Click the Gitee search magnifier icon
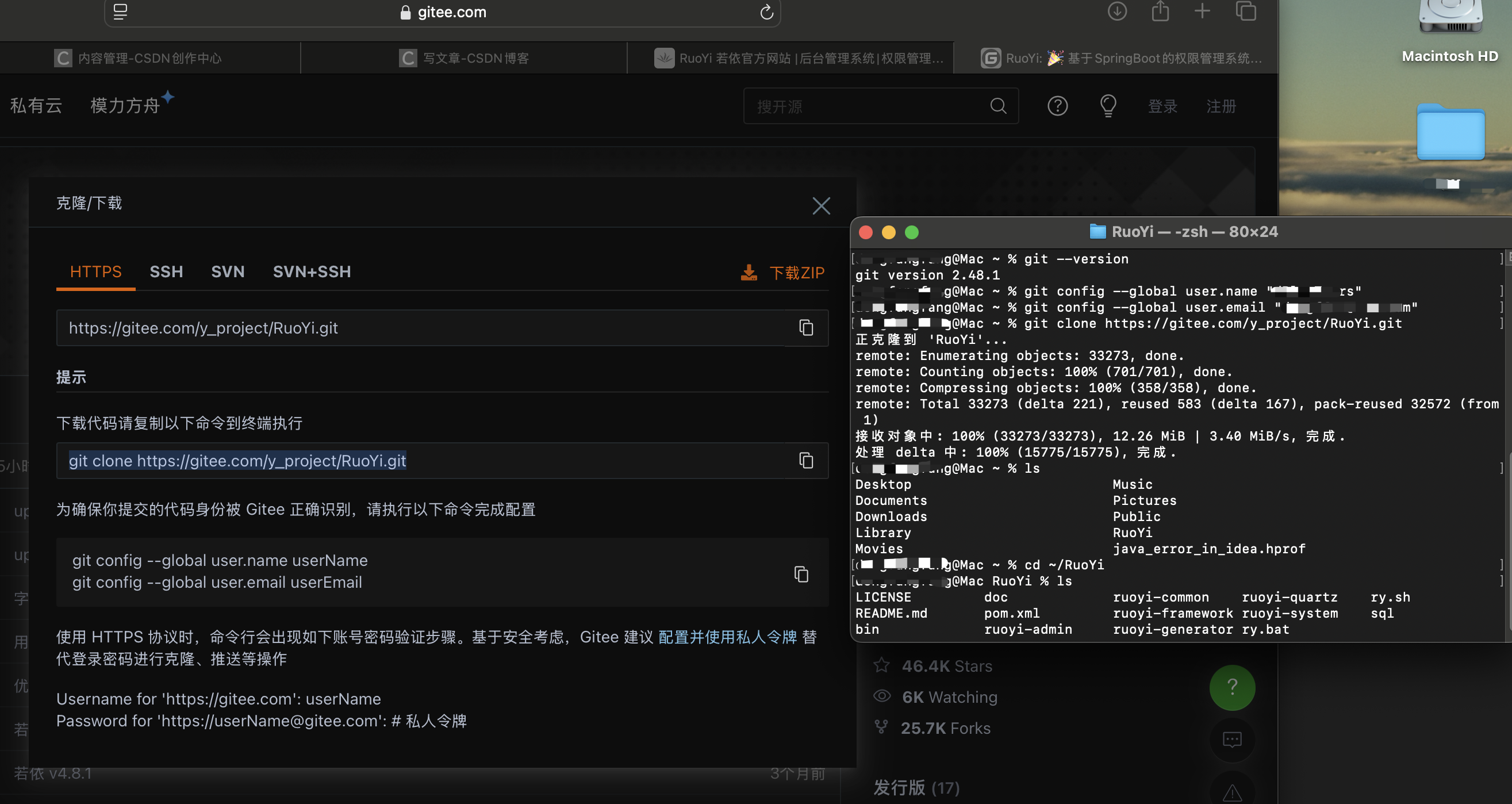Image resolution: width=1512 pixels, height=804 pixels. [999, 106]
